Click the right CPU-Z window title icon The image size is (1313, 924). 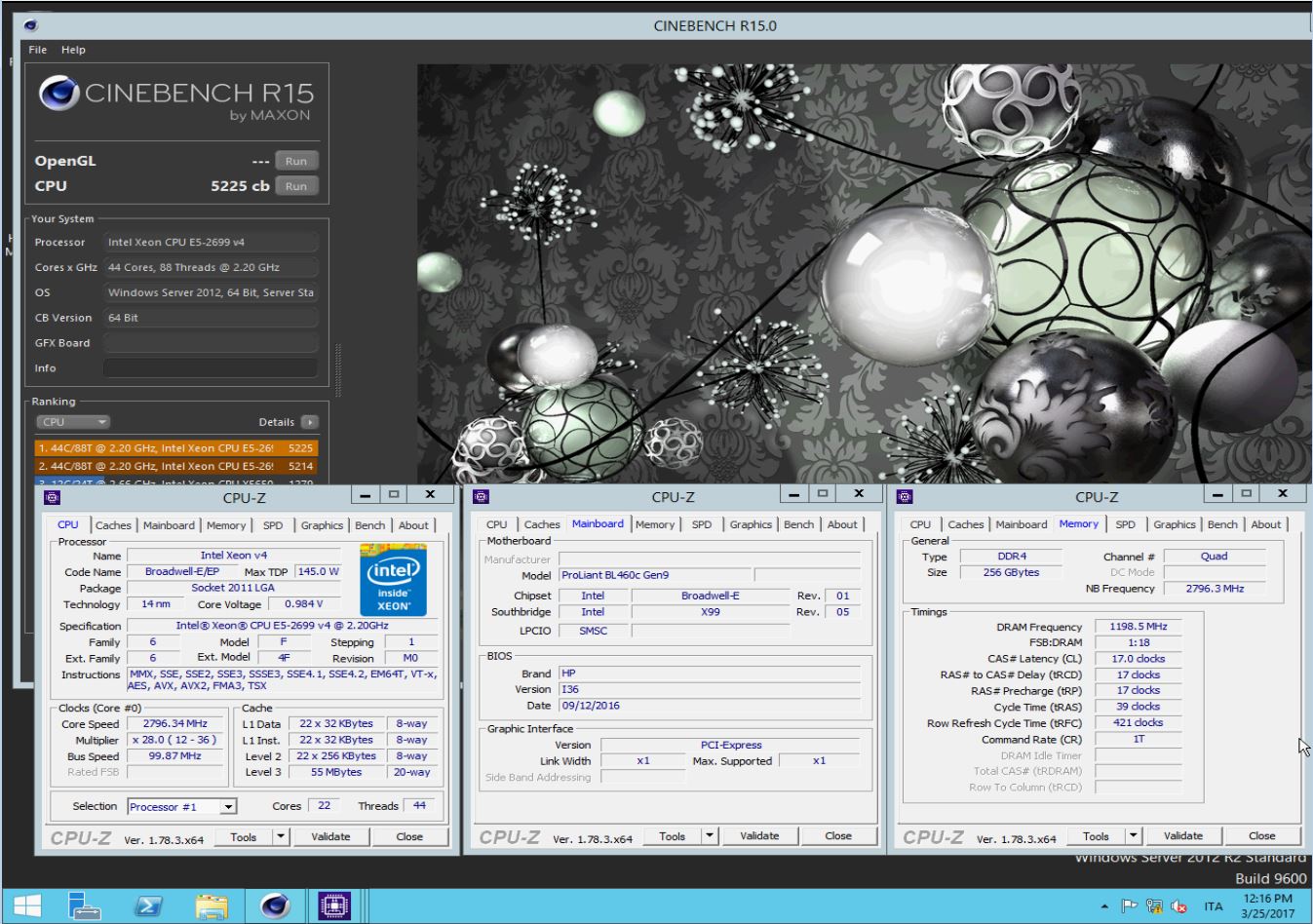tap(905, 497)
